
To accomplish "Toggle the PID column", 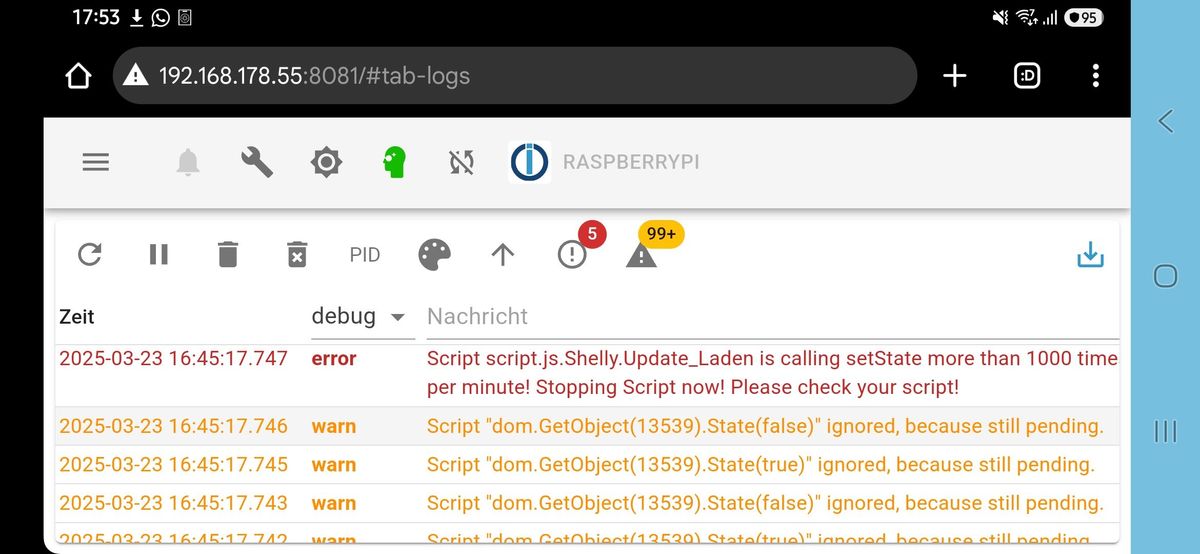I will (x=365, y=255).
